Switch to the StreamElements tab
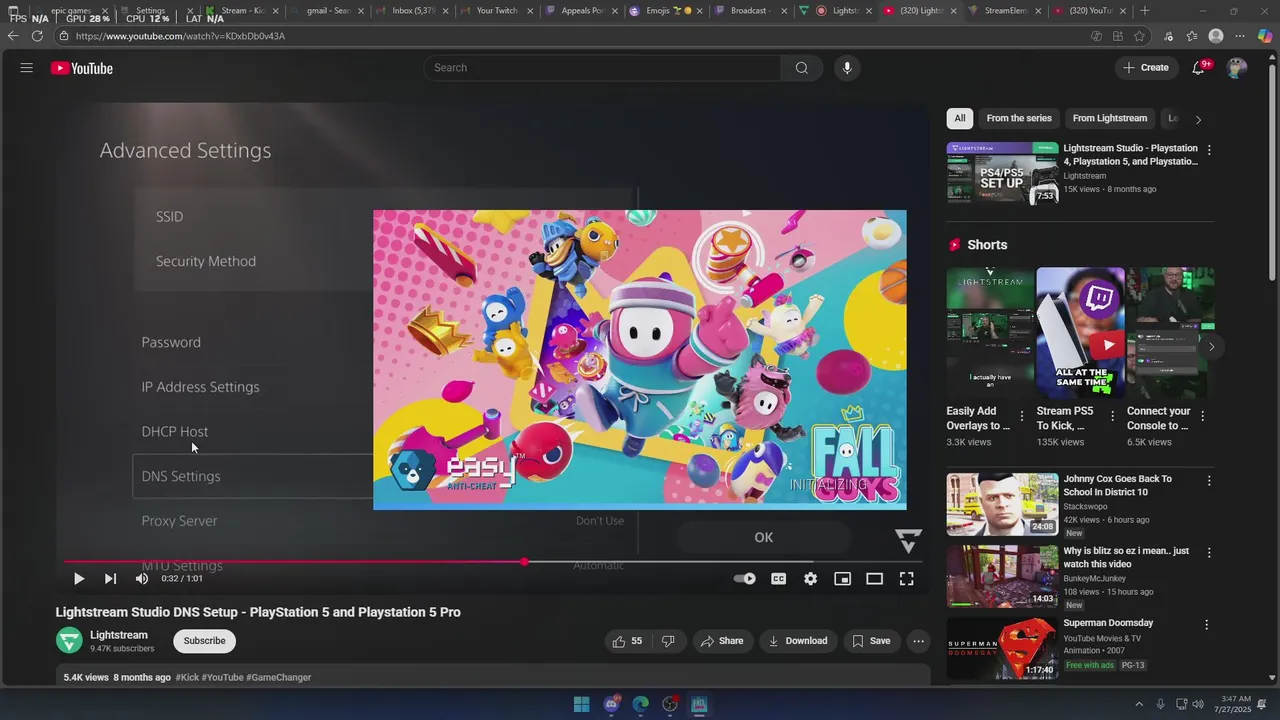Image resolution: width=1280 pixels, height=720 pixels. click(x=1005, y=11)
